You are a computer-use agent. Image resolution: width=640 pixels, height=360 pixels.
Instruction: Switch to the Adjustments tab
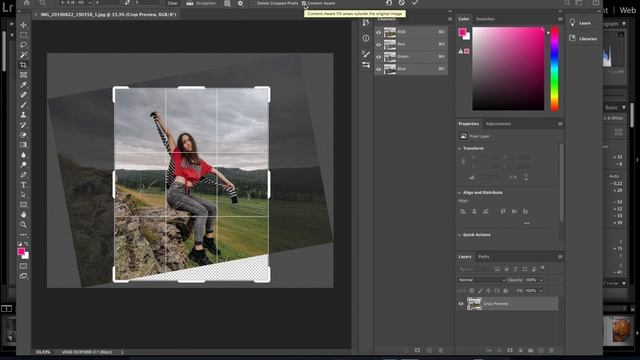pos(498,124)
